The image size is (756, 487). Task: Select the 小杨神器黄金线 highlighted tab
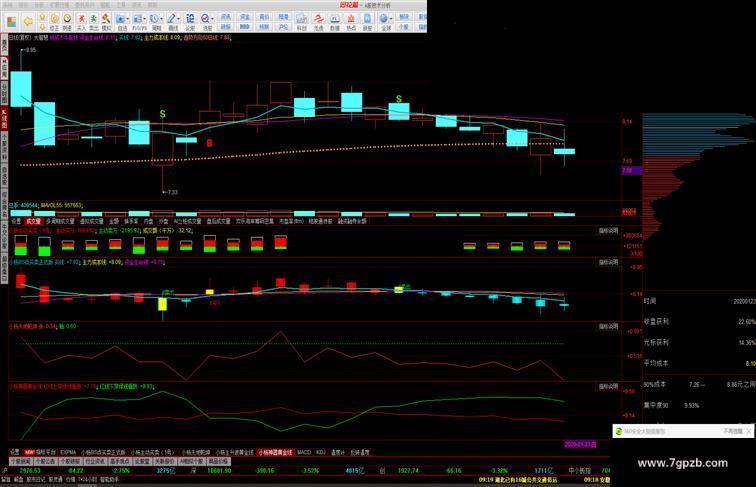click(275, 452)
